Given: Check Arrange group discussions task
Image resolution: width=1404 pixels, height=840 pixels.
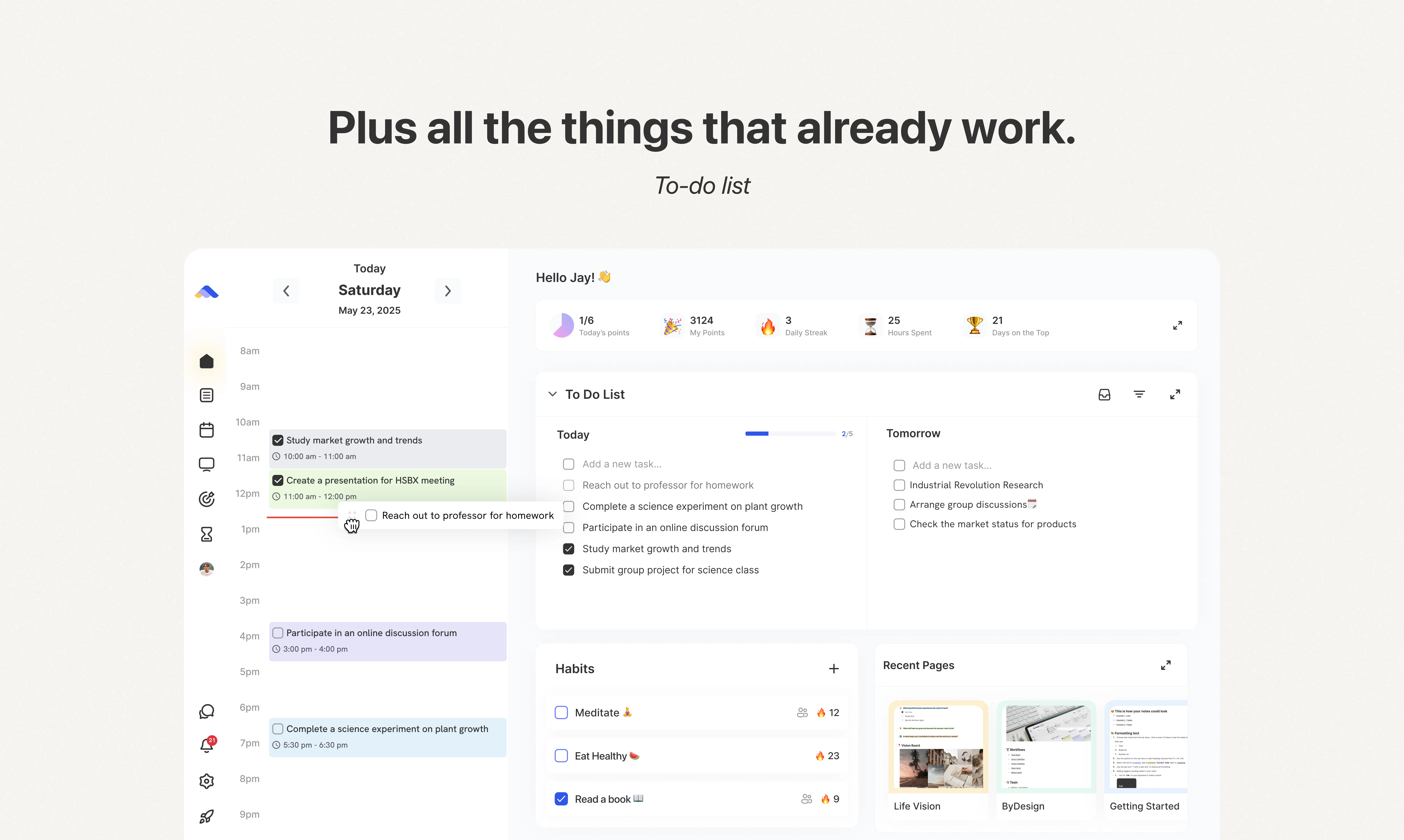Looking at the screenshot, I should pyautogui.click(x=899, y=504).
